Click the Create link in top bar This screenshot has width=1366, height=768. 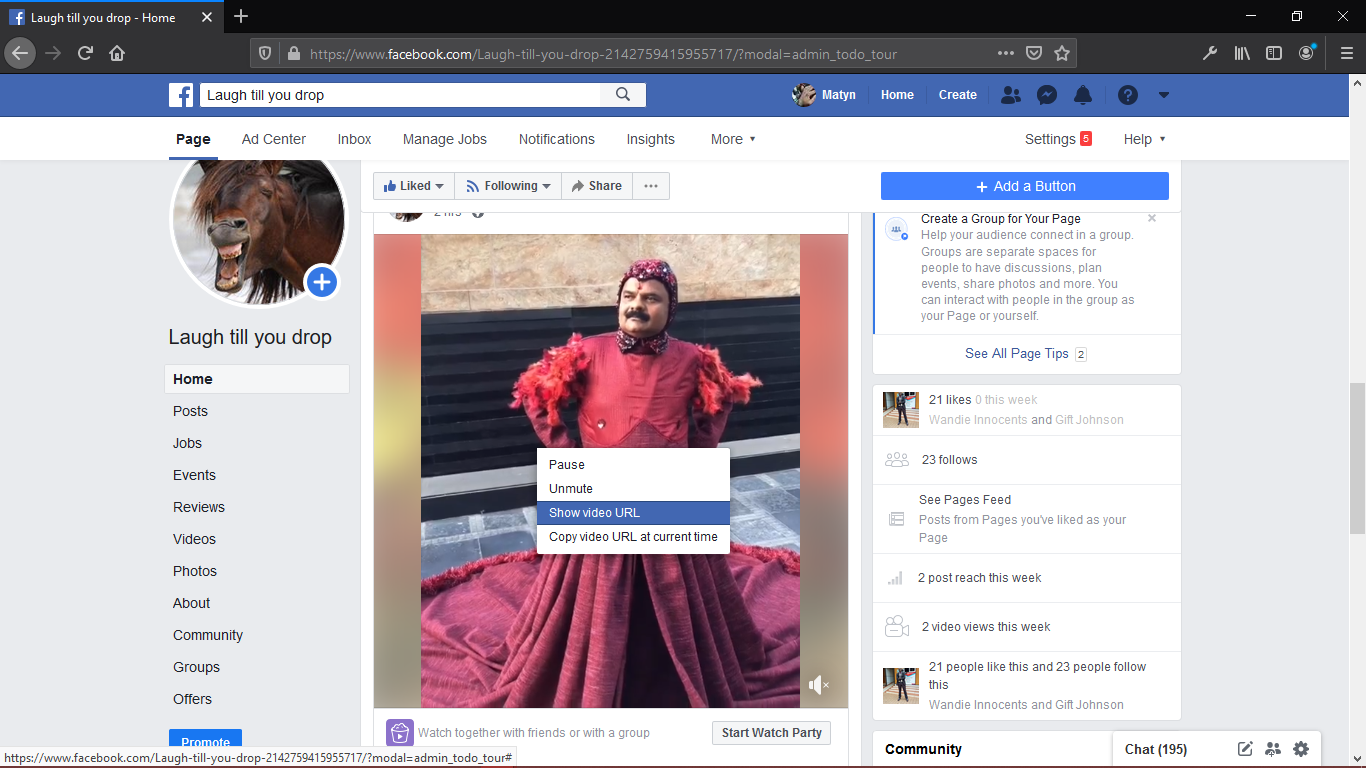(x=957, y=95)
